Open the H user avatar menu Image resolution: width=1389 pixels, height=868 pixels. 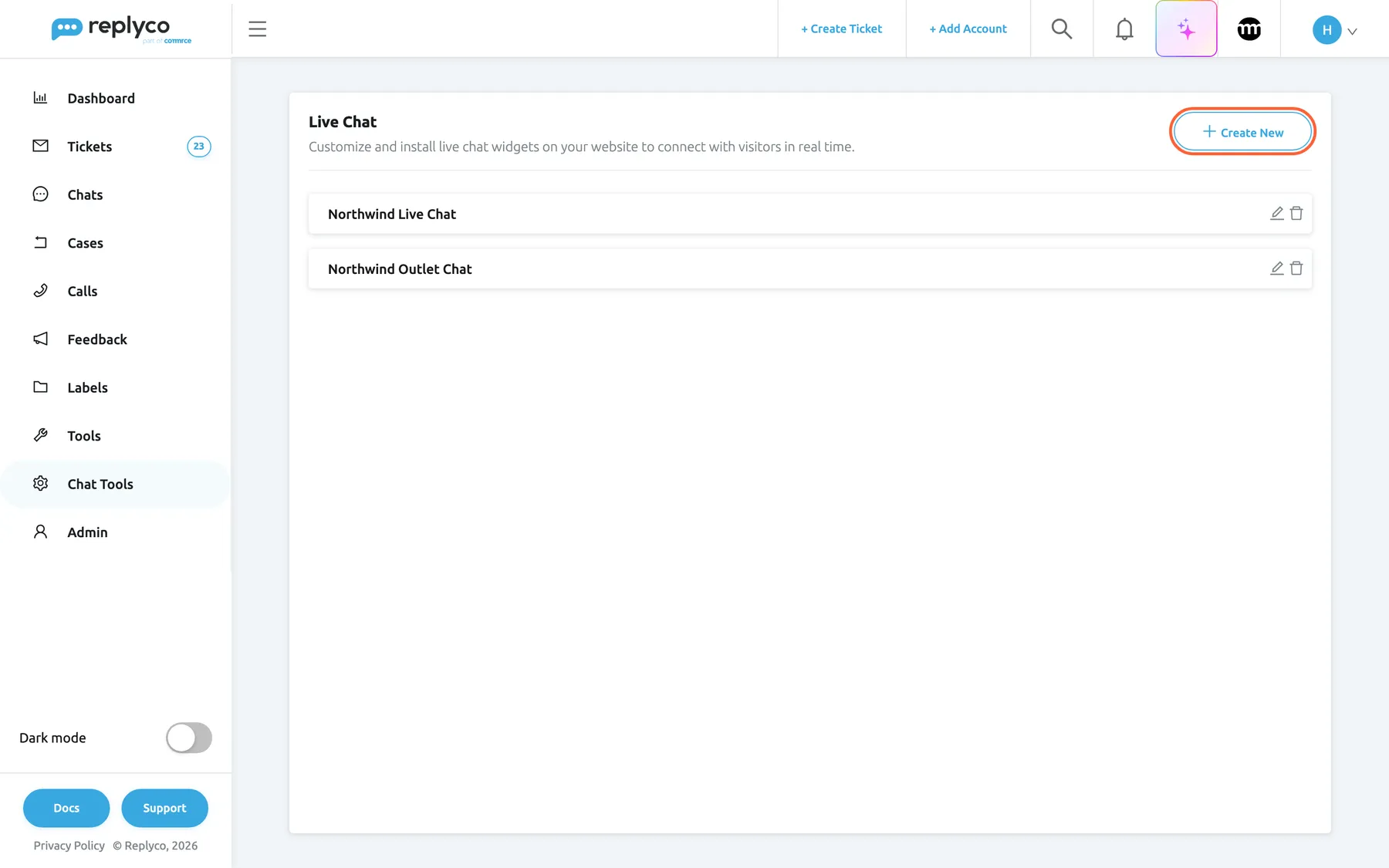1326,30
